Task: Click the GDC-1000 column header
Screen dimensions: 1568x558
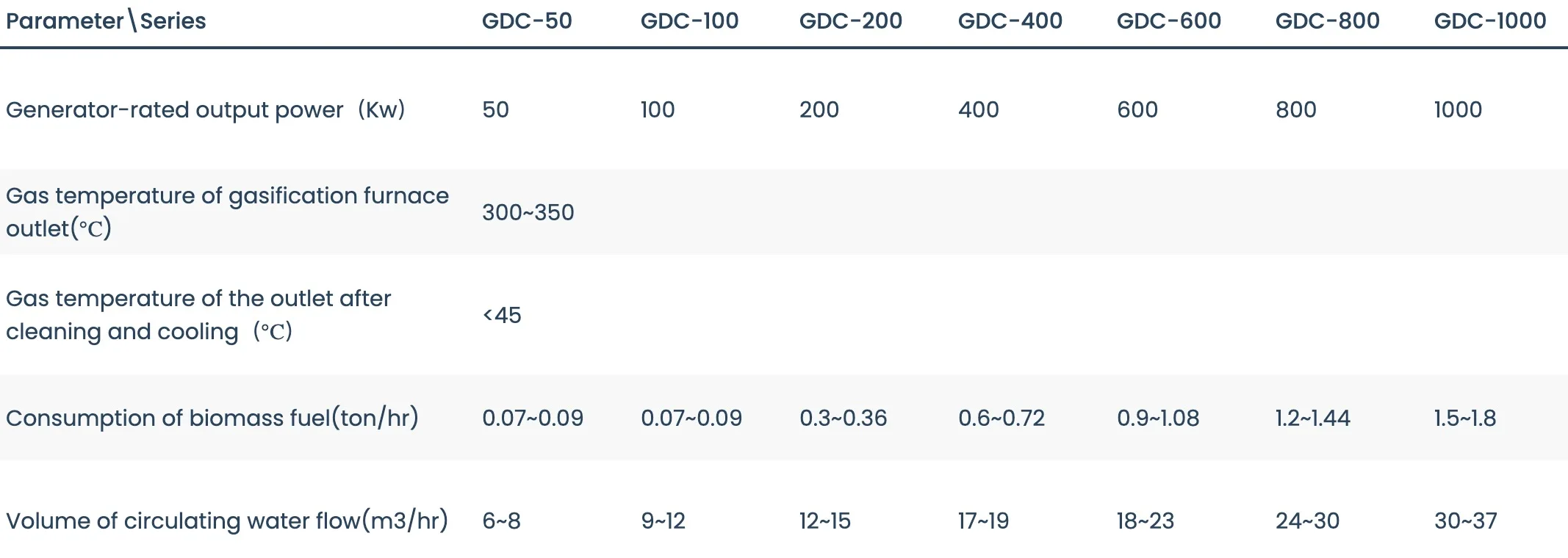Action: pyautogui.click(x=1489, y=21)
